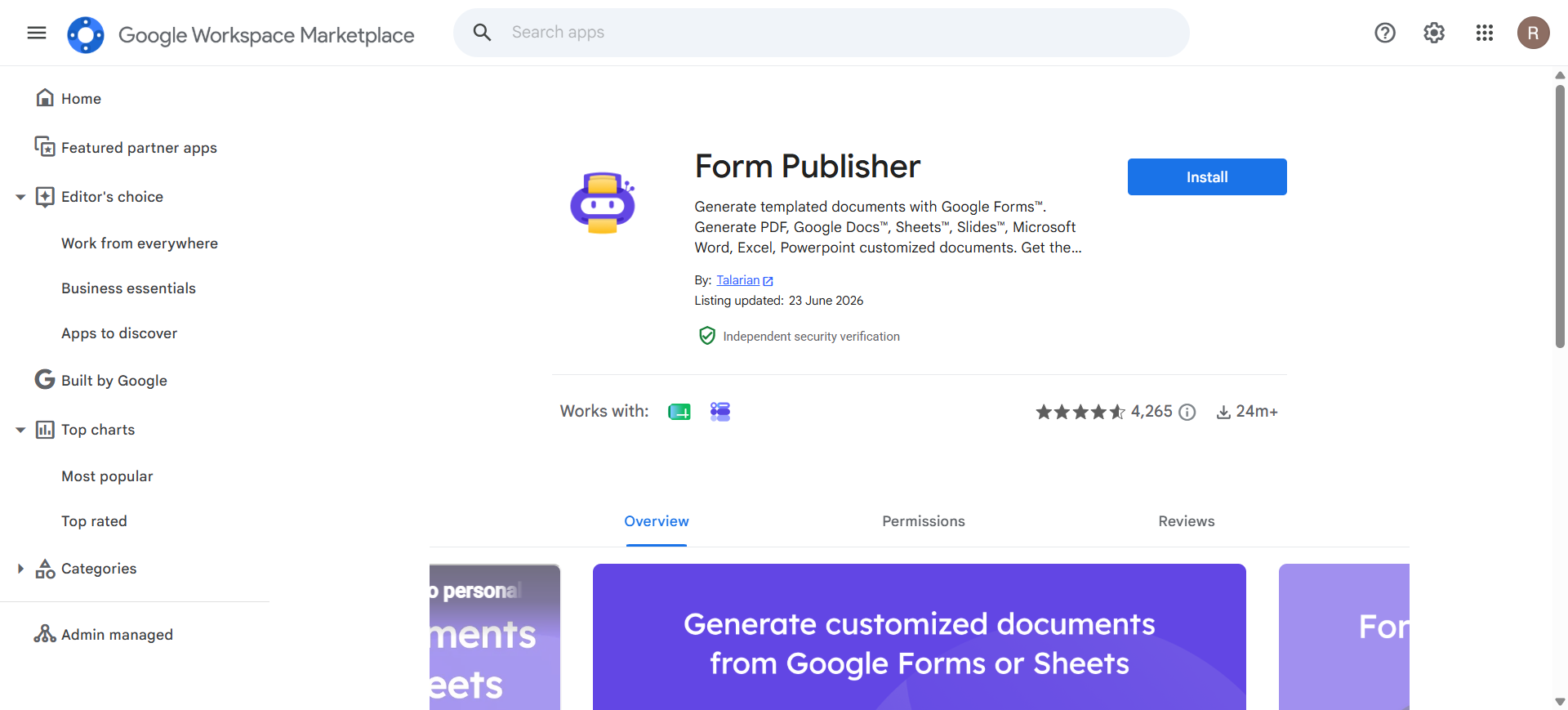
Task: Open the partially visible left screenshot
Action: coord(495,636)
